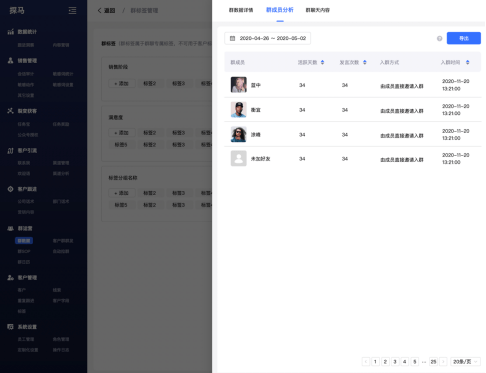Sort by 入群时间 using its sort arrows

[468, 62]
